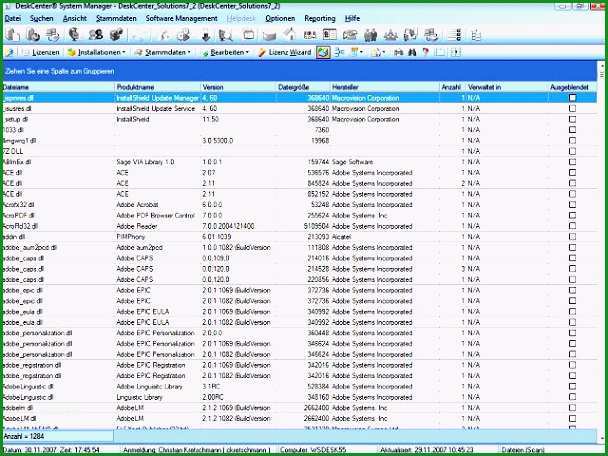Screen dimensions: 608x456
Task: Click the overlapping cards icon left of businessmen
Action: pos(350,35)
